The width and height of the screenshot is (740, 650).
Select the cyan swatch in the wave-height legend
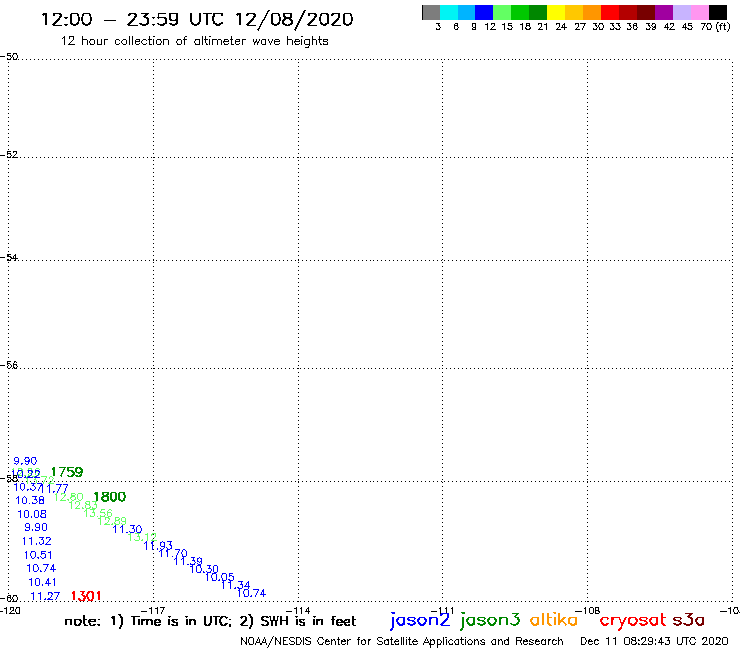coord(449,12)
